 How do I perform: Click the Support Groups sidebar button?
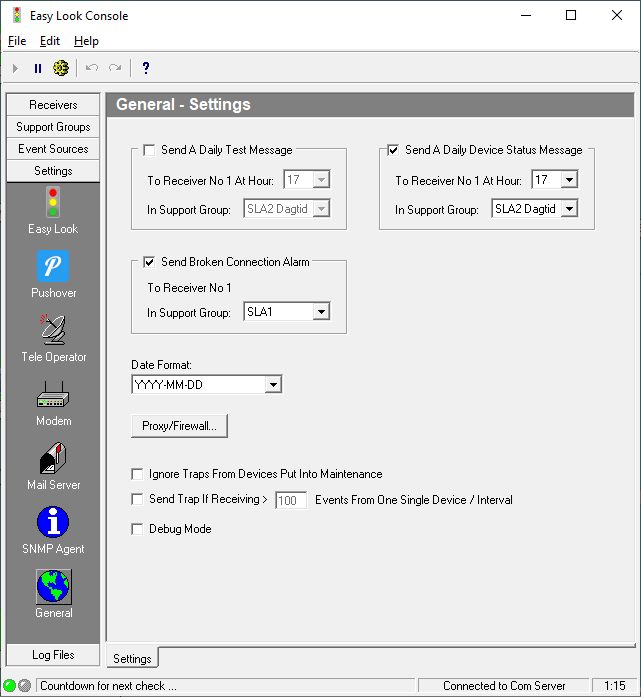point(53,127)
